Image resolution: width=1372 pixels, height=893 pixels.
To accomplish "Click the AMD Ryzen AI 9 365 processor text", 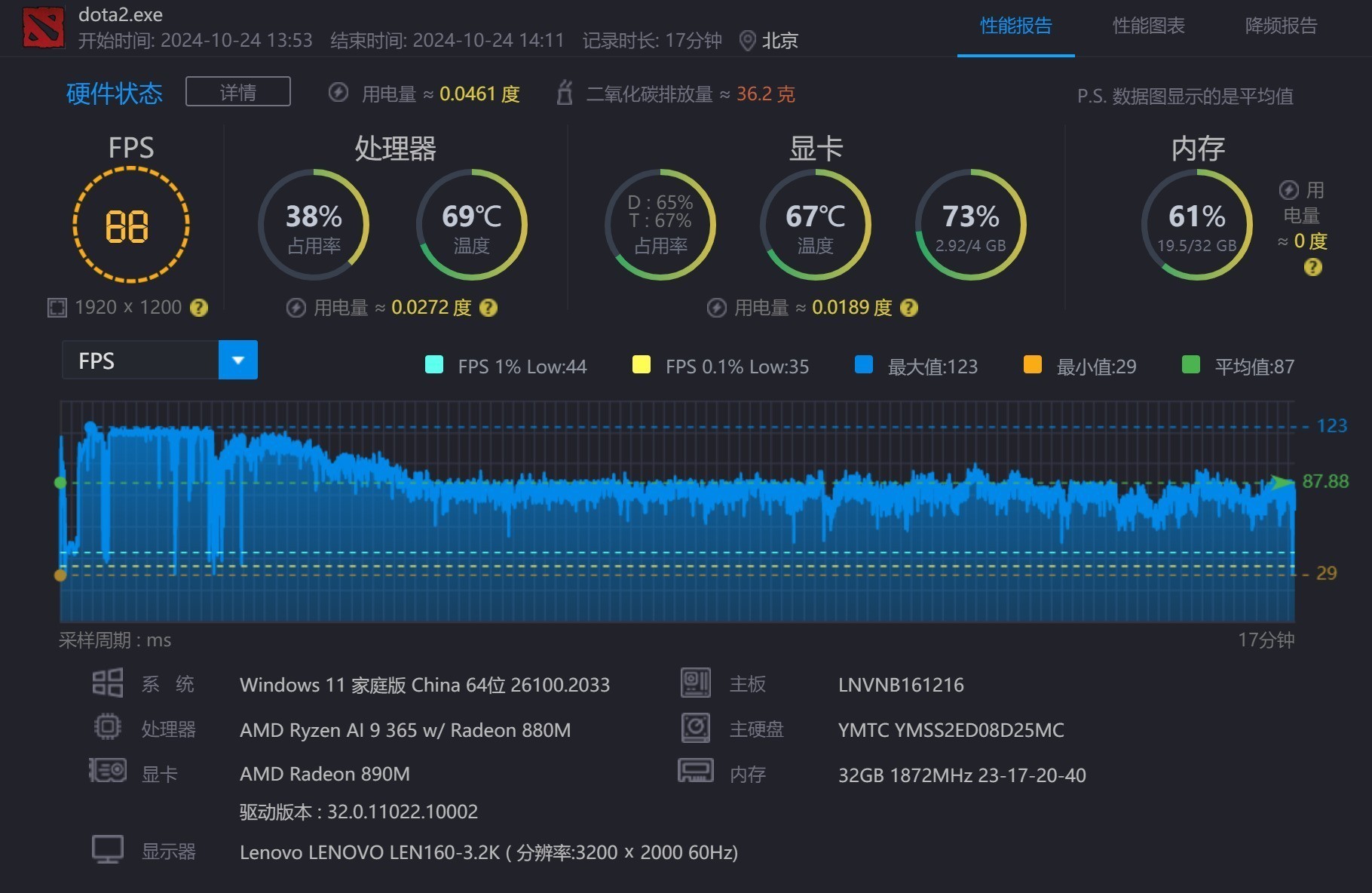I will [405, 730].
